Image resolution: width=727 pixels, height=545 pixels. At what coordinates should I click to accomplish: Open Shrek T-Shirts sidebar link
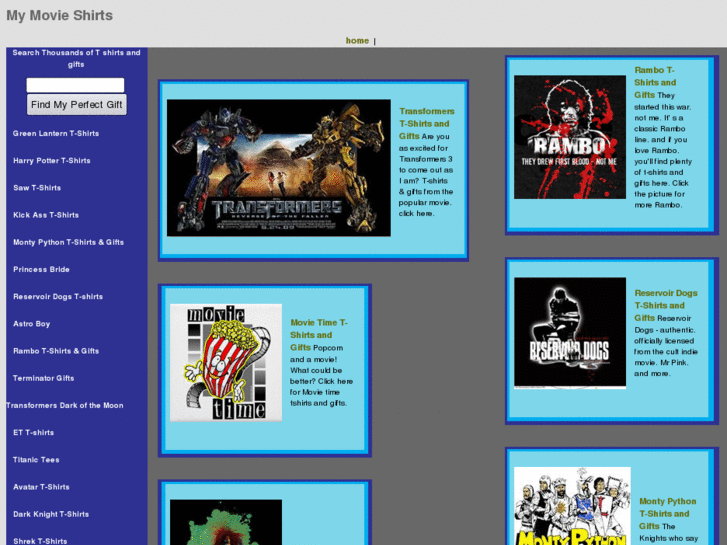click(x=40, y=541)
